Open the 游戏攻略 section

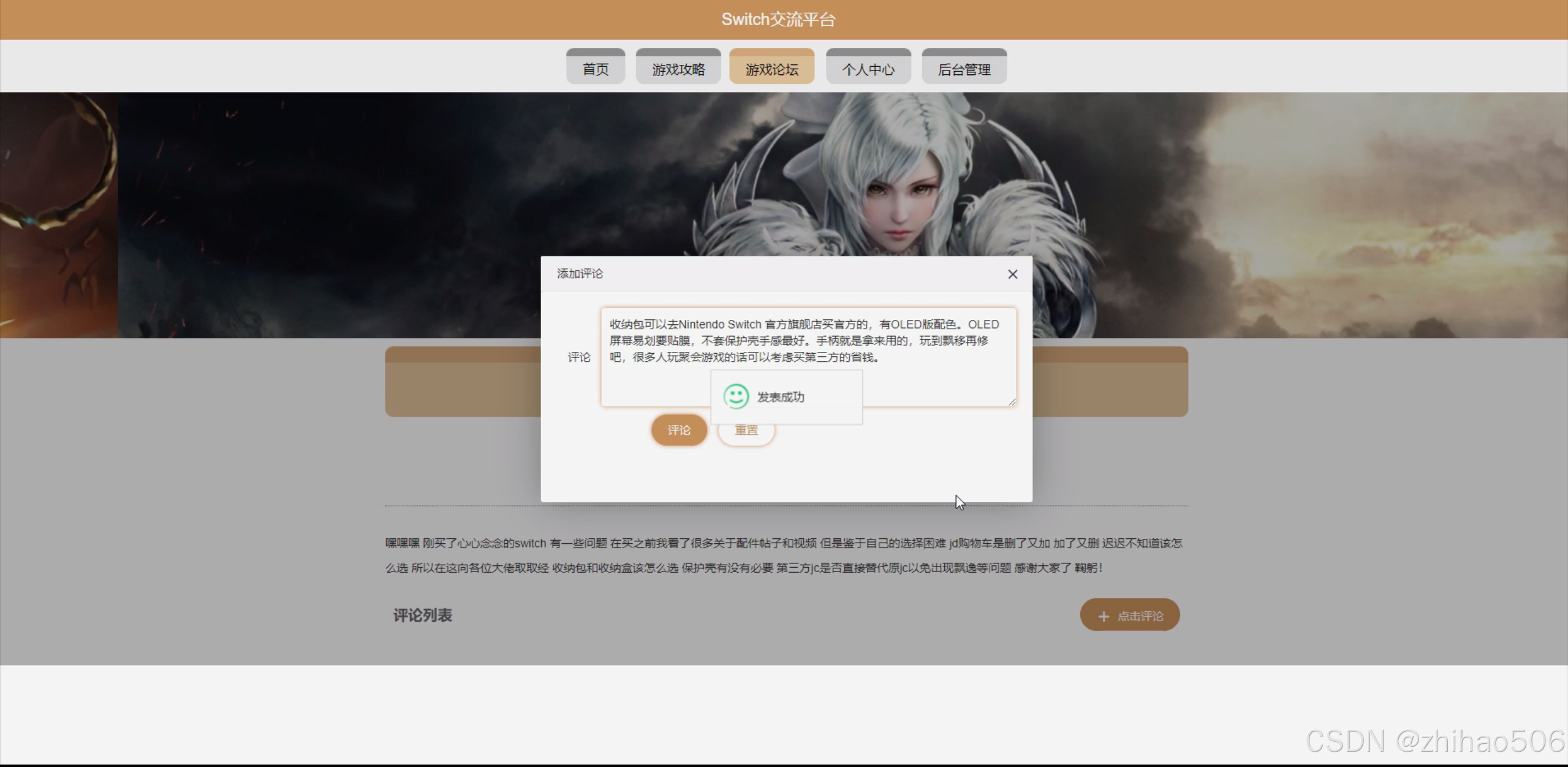(x=678, y=66)
